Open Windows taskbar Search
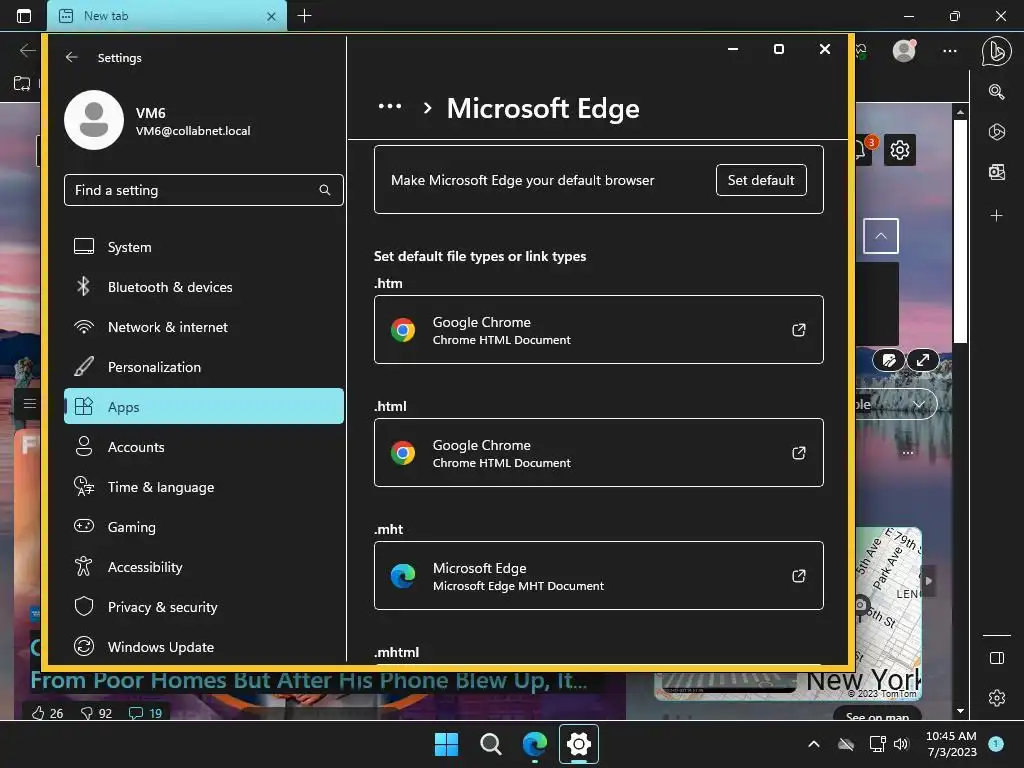1024x768 pixels. 490,744
